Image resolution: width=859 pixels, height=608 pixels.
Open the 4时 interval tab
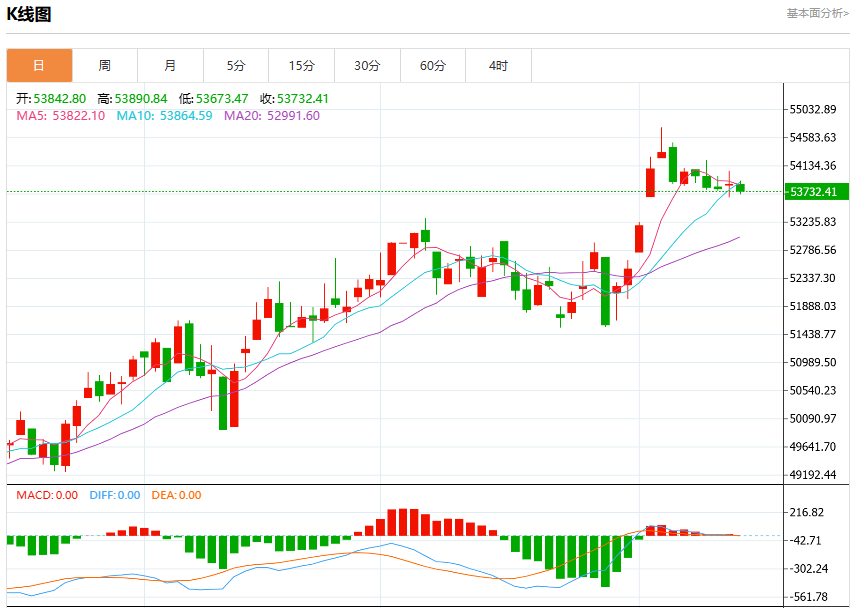pyautogui.click(x=499, y=66)
